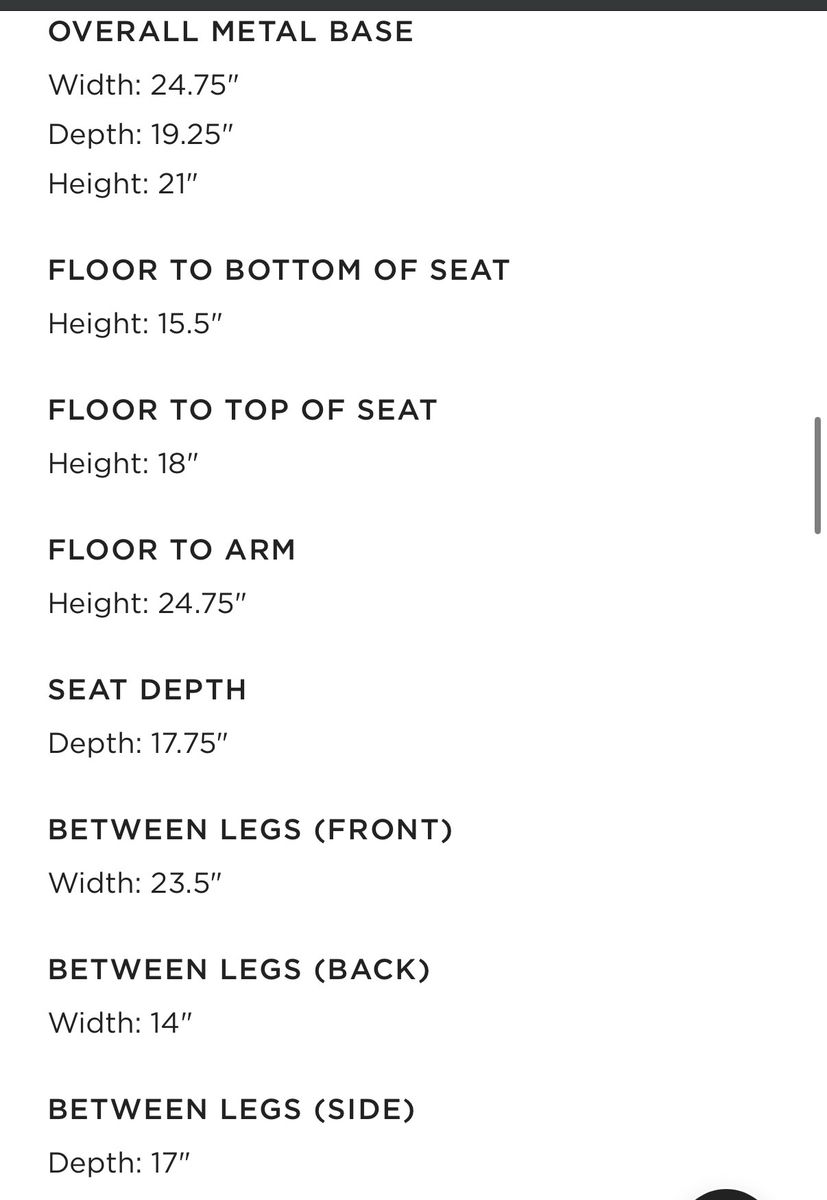Screen dimensions: 827x1200
Task: Click the Height: 24.75" arm value
Action: click(147, 604)
